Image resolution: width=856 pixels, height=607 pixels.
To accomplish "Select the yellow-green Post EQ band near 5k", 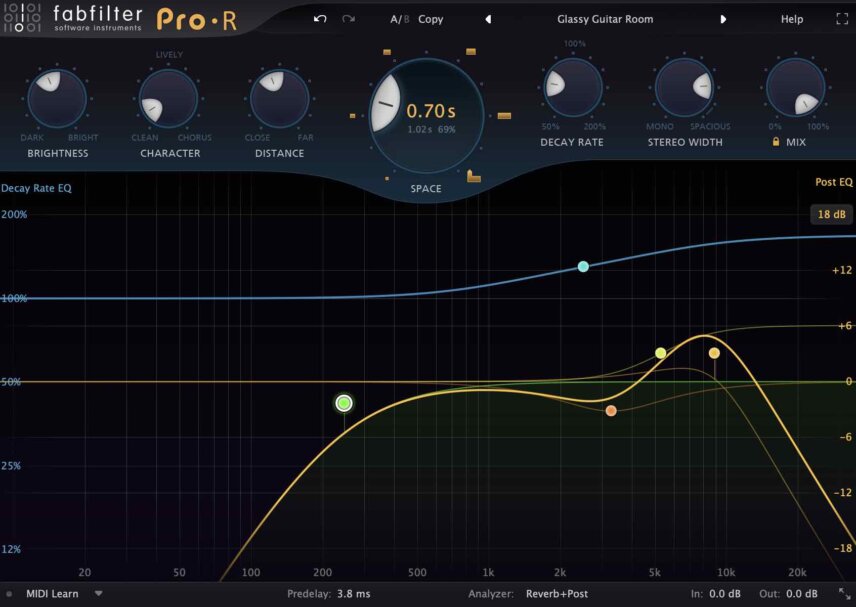I will pyautogui.click(x=661, y=353).
